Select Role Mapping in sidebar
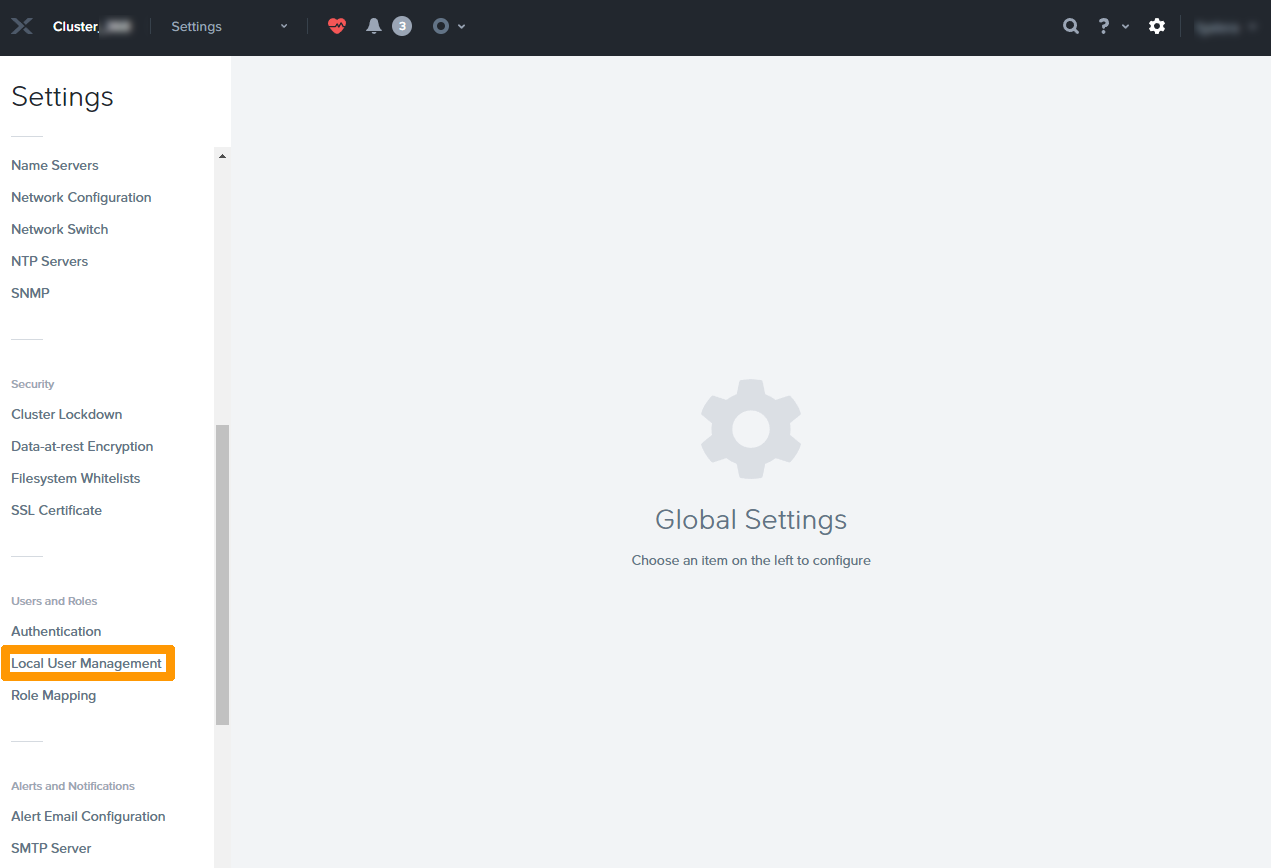Image resolution: width=1271 pixels, height=868 pixels. tap(54, 695)
